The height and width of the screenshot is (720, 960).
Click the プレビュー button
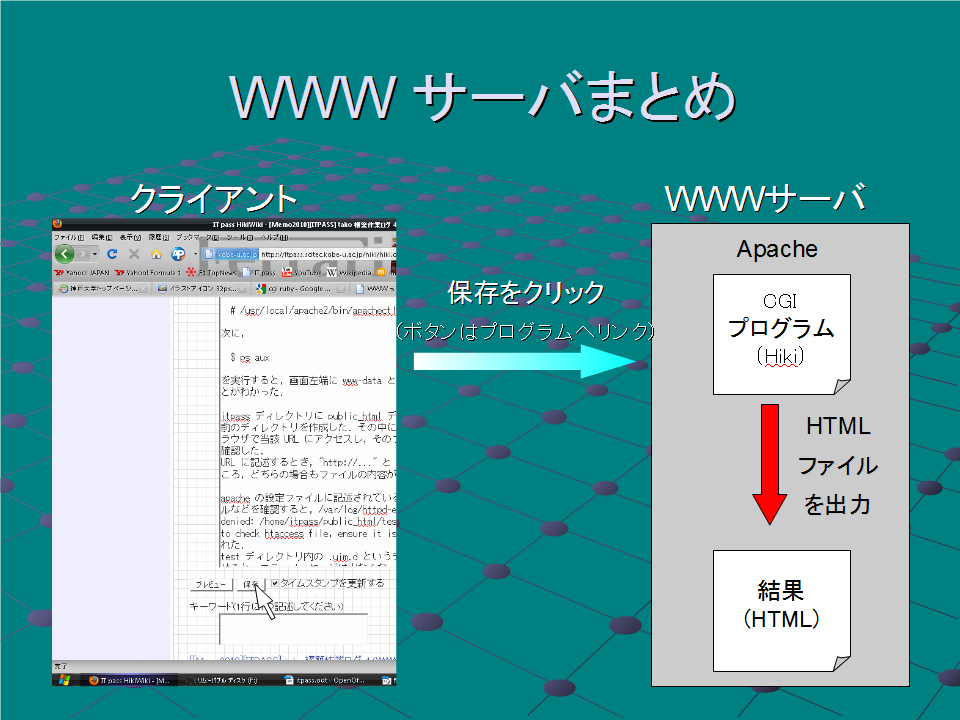point(211,584)
